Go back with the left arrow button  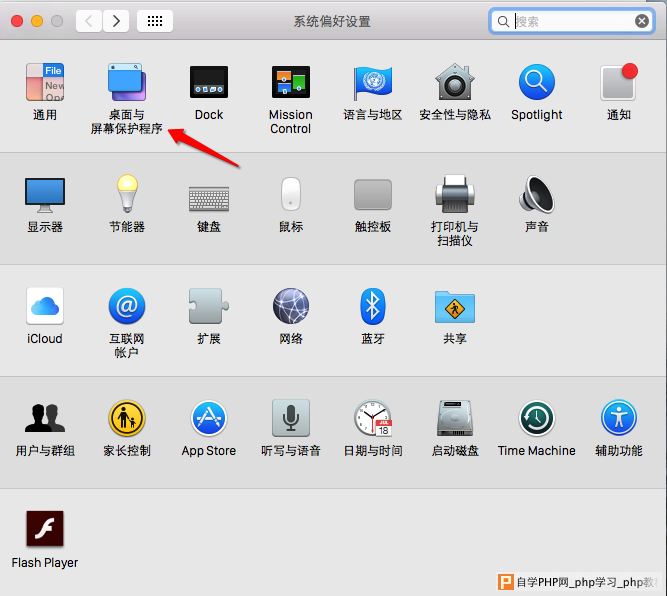[x=89, y=21]
